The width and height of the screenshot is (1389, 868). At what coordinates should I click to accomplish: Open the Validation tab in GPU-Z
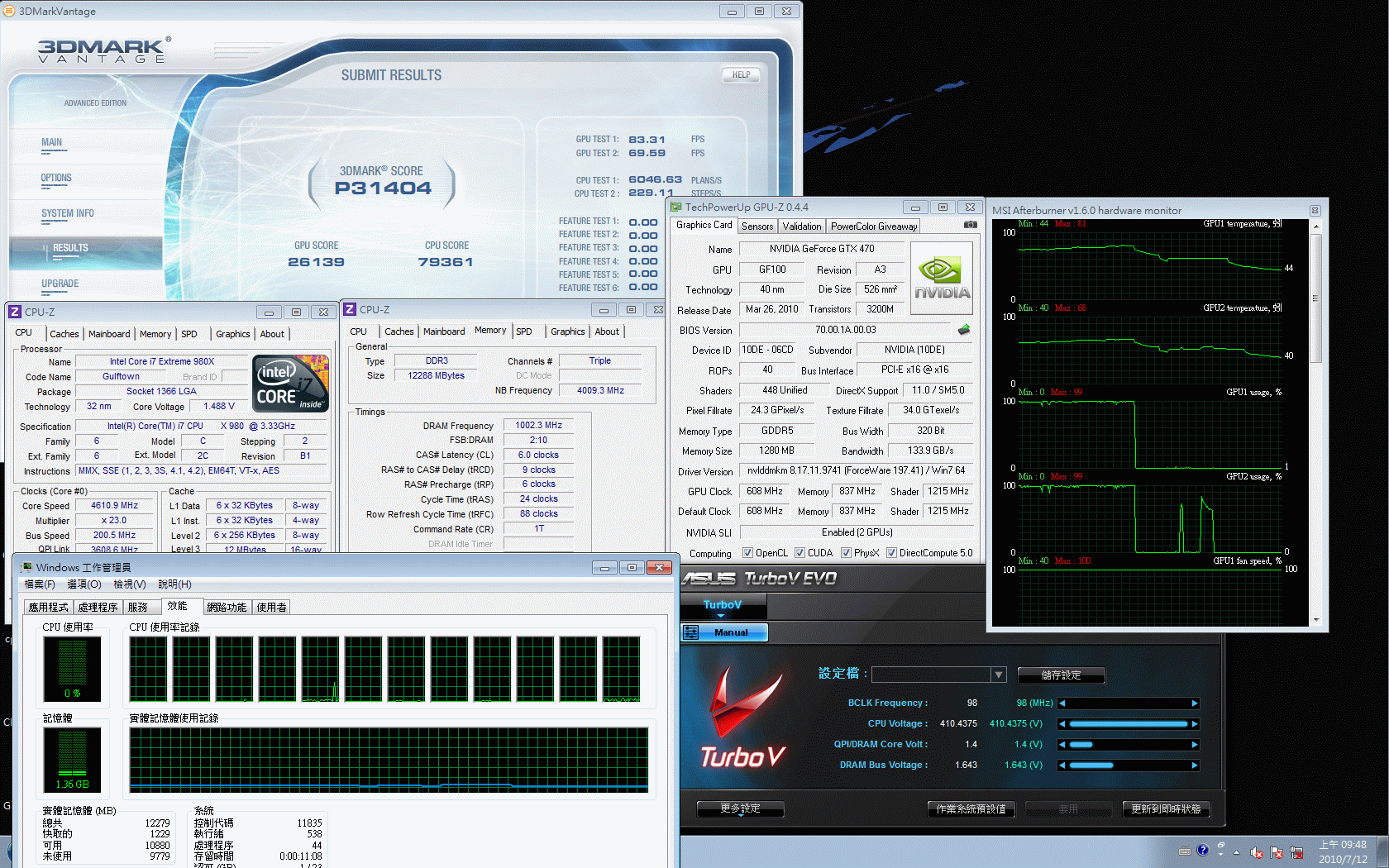[x=802, y=227]
